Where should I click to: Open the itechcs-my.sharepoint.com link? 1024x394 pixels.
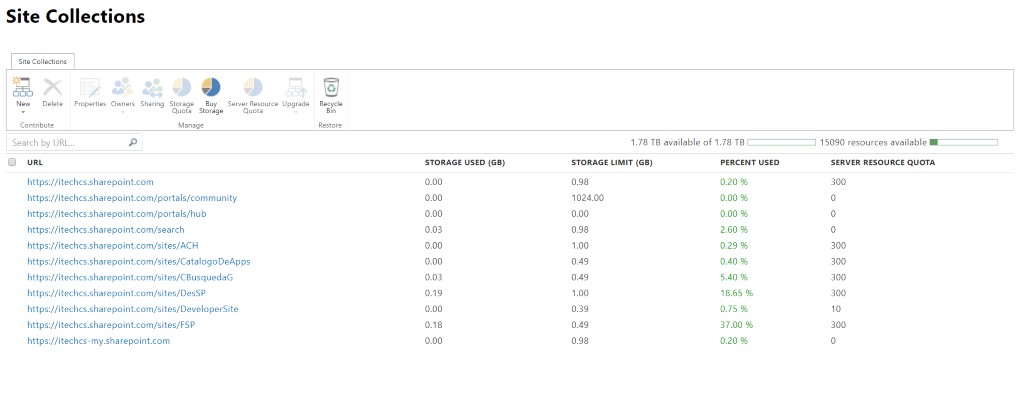coord(99,341)
